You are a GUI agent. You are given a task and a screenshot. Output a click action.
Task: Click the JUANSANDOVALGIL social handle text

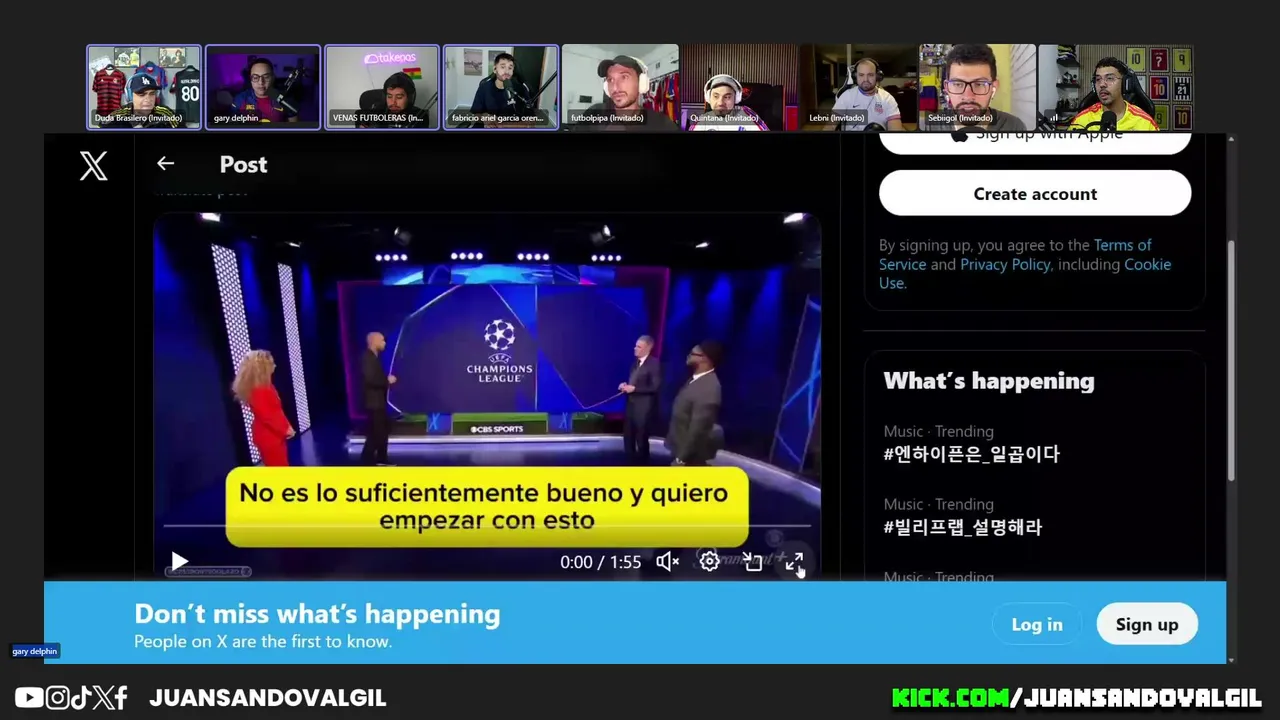(x=267, y=698)
